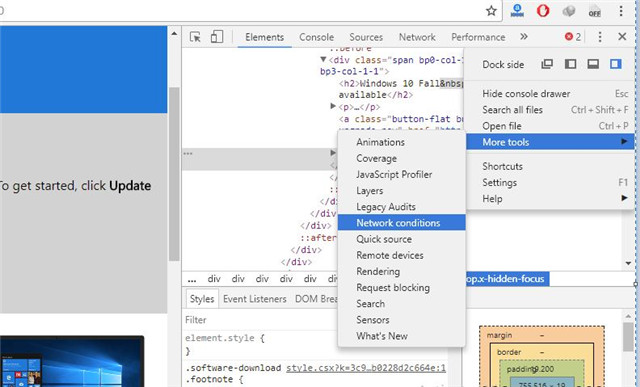Expand the collapsed p element node
This screenshot has height=387, width=640.
(x=333, y=107)
